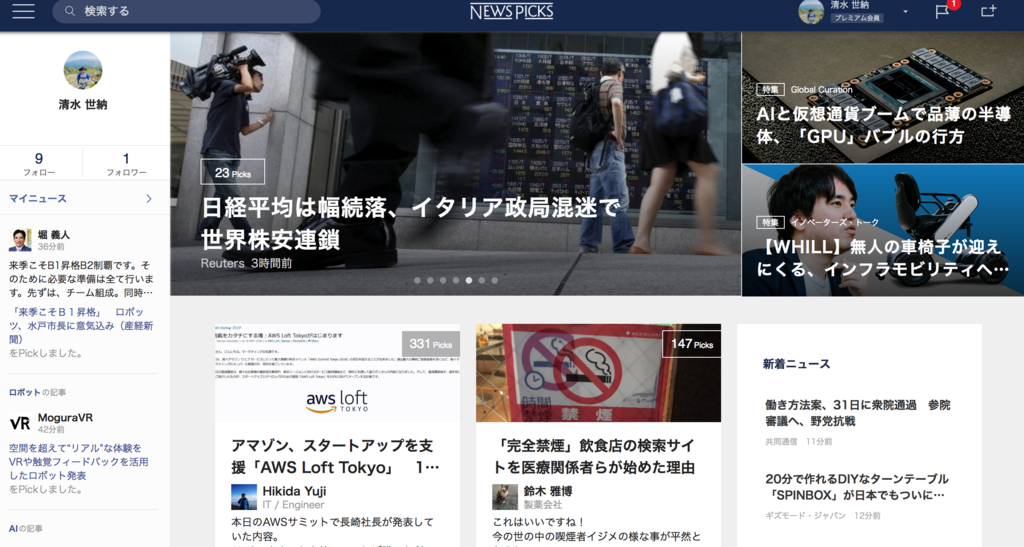Image resolution: width=1024 pixels, height=547 pixels.
Task: Click 特集 tag on Global Curation
Action: (x=770, y=89)
